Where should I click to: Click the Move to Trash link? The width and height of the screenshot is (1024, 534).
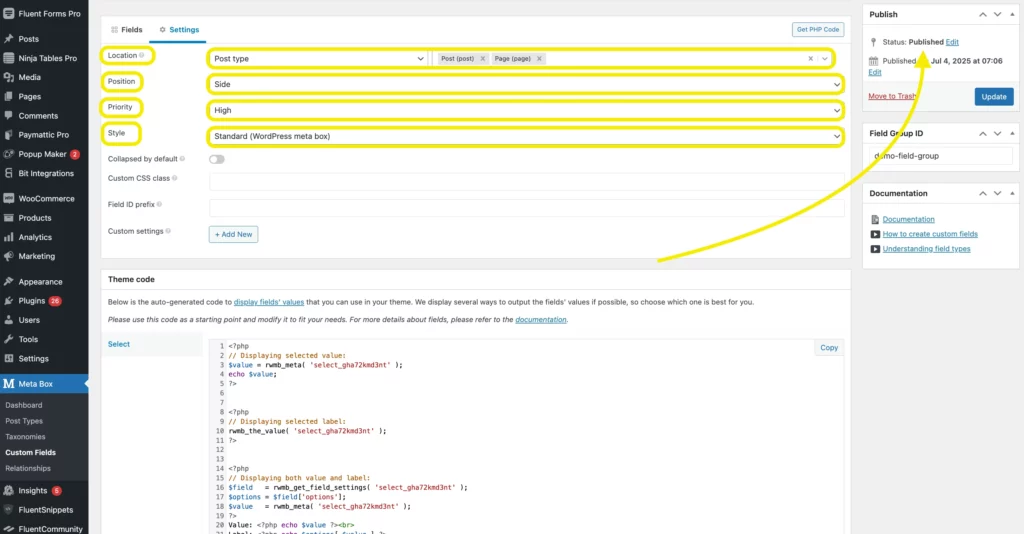point(892,96)
